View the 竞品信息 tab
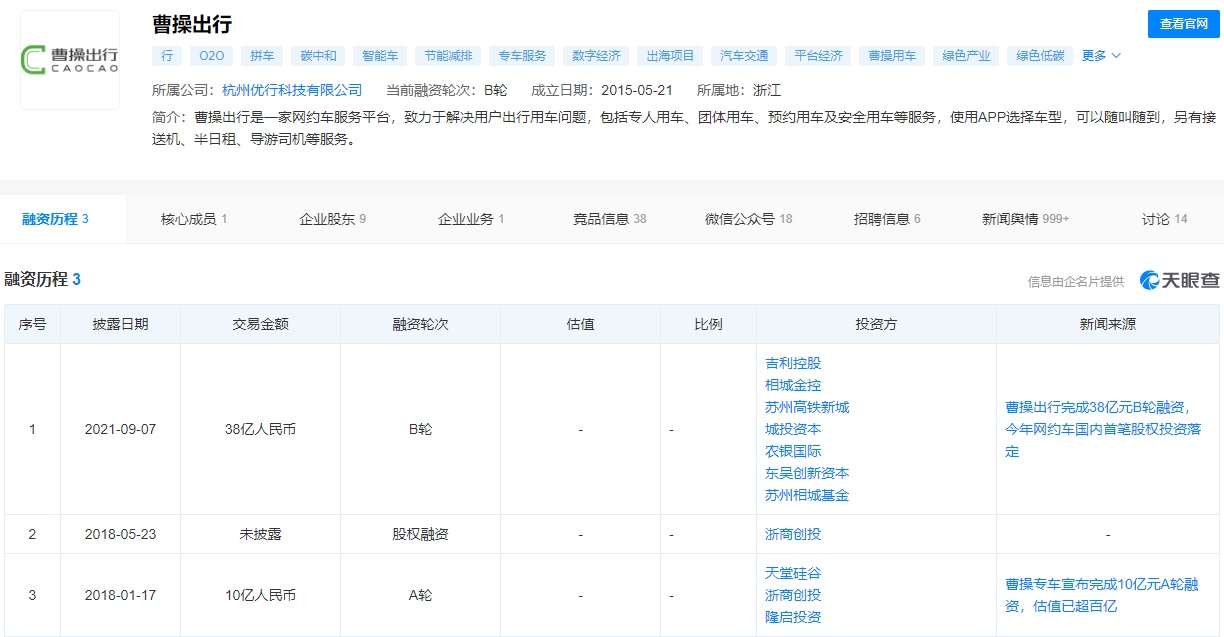 (x=610, y=219)
